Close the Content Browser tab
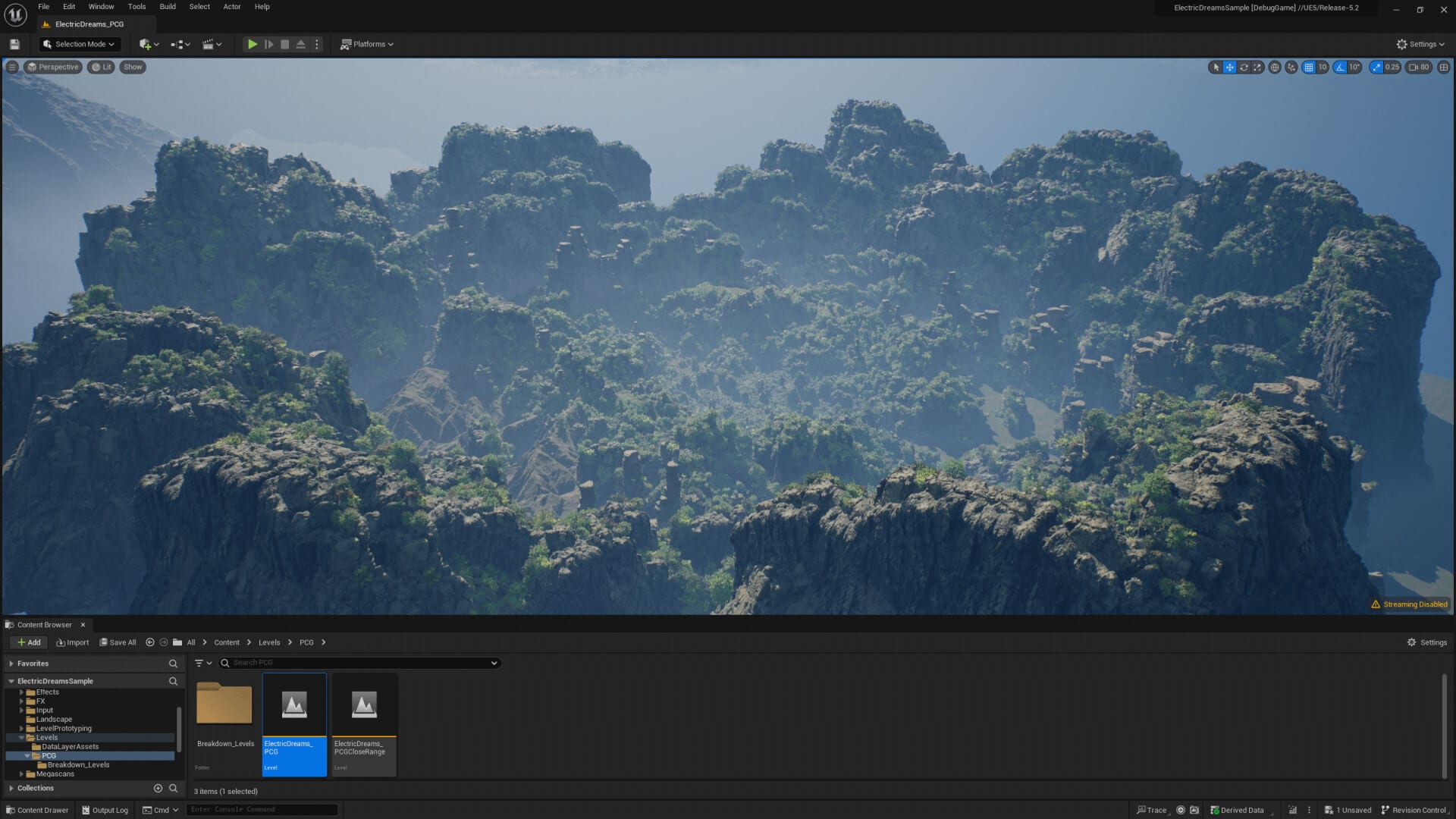The image size is (1456, 819). tap(83, 625)
